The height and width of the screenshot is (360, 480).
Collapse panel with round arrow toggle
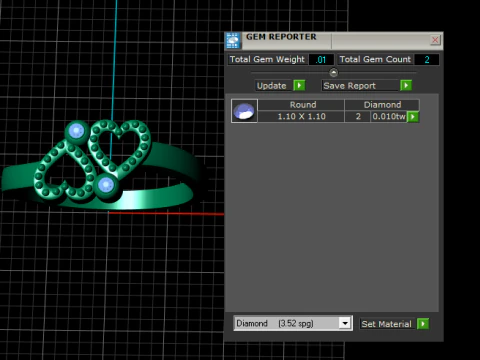coord(333,72)
